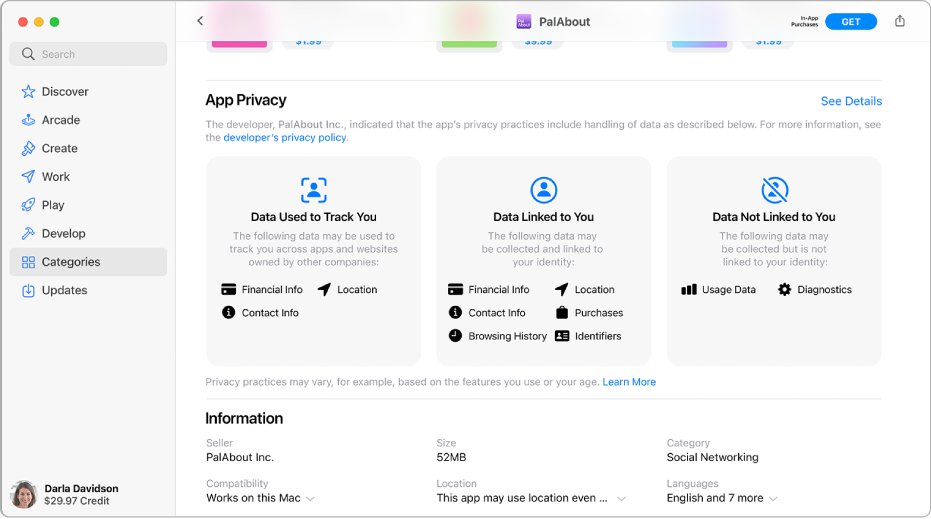Click the Diagnostics gear icon
Viewport: 931px width, 519px height.
(785, 290)
